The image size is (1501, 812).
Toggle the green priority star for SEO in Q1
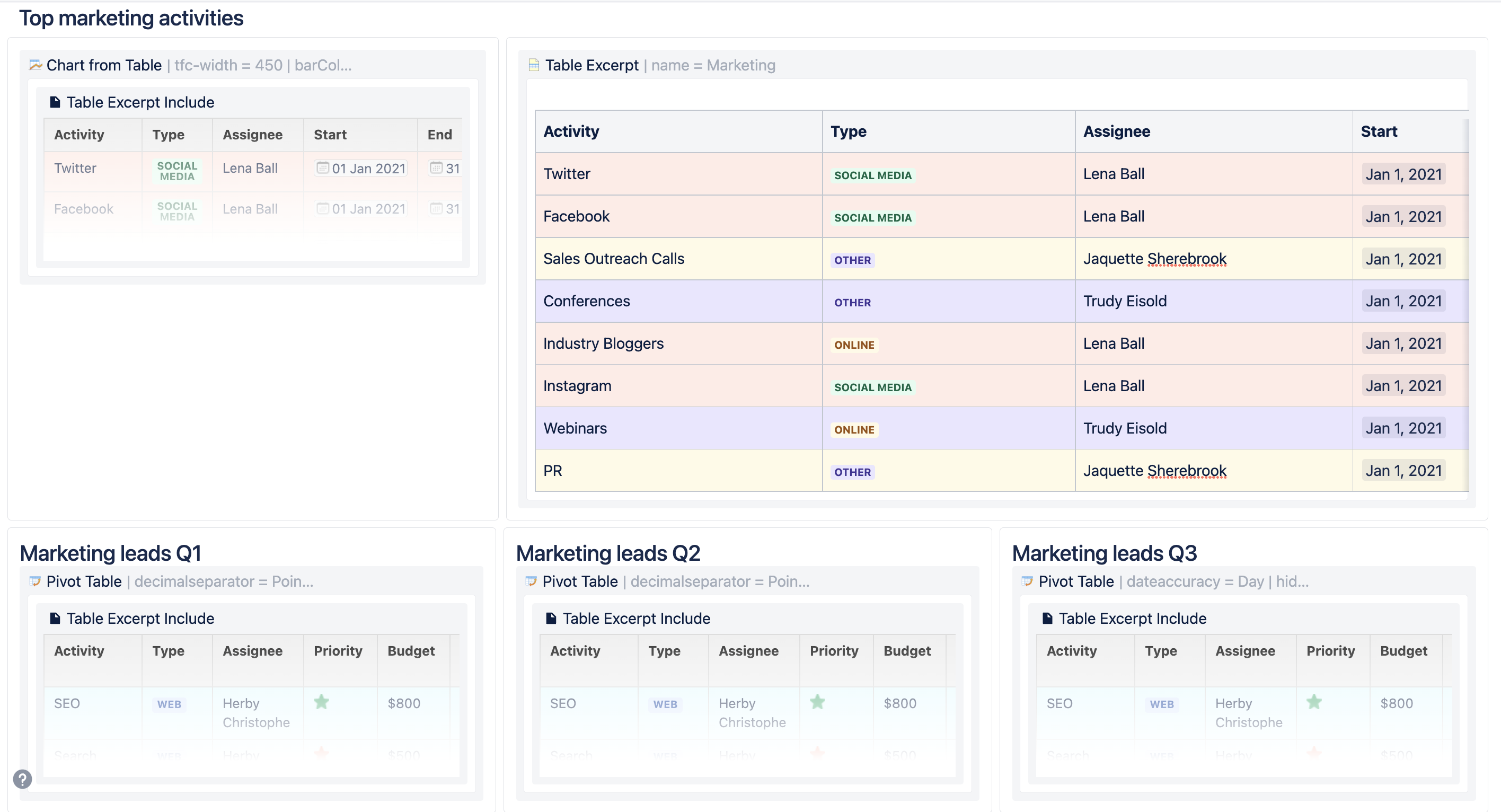[x=322, y=702]
